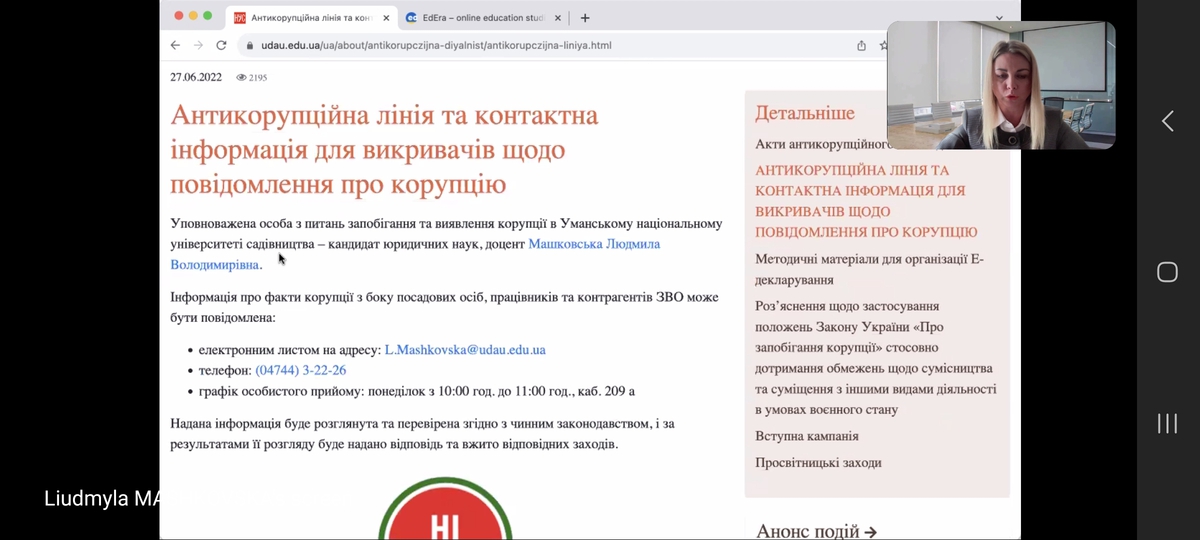The image size is (1200, 540).
Task: Open the Вступна кампанія sidebar link
Action: tap(807, 436)
